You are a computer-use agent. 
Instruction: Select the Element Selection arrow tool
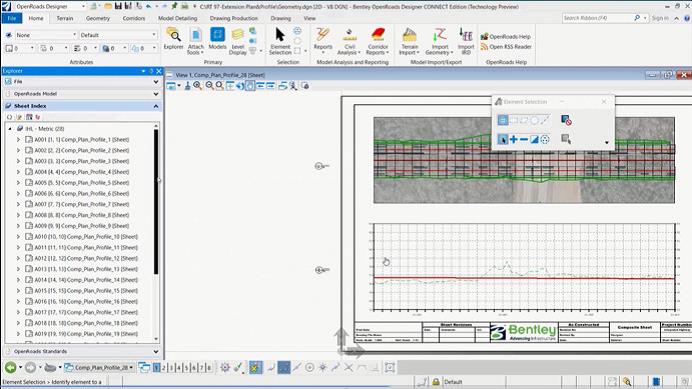[280, 41]
